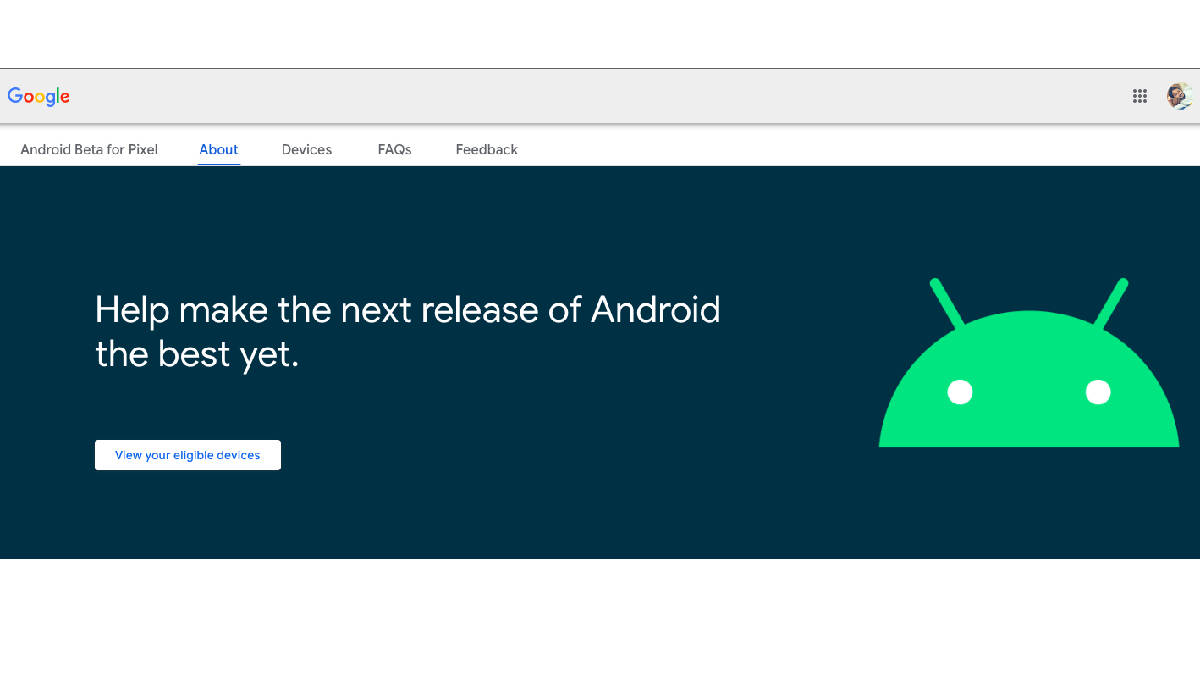Click View your eligible devices button
The height and width of the screenshot is (675, 1200).
coord(187,454)
